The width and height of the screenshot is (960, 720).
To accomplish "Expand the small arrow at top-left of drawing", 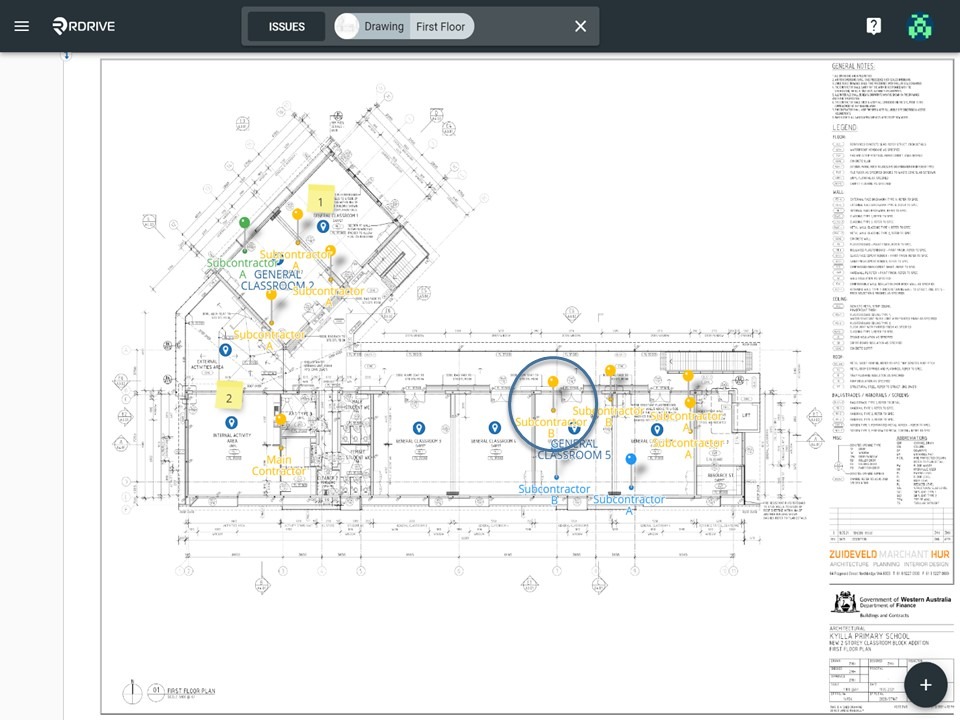I will 66,56.
